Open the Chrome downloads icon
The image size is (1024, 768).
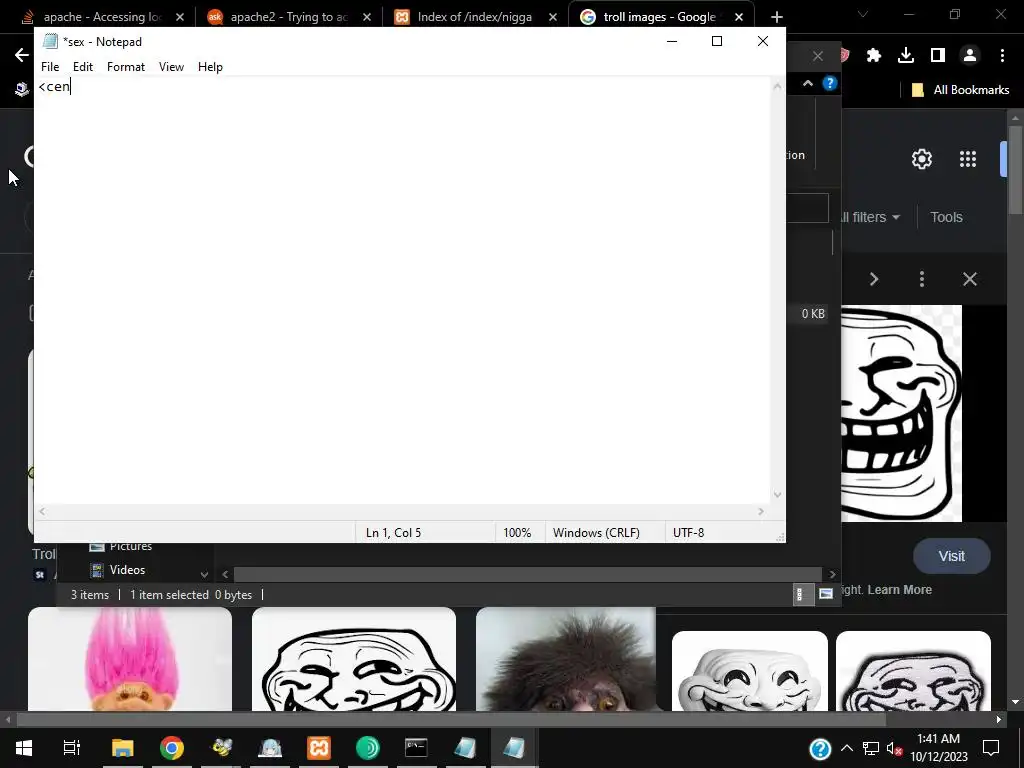click(x=906, y=56)
